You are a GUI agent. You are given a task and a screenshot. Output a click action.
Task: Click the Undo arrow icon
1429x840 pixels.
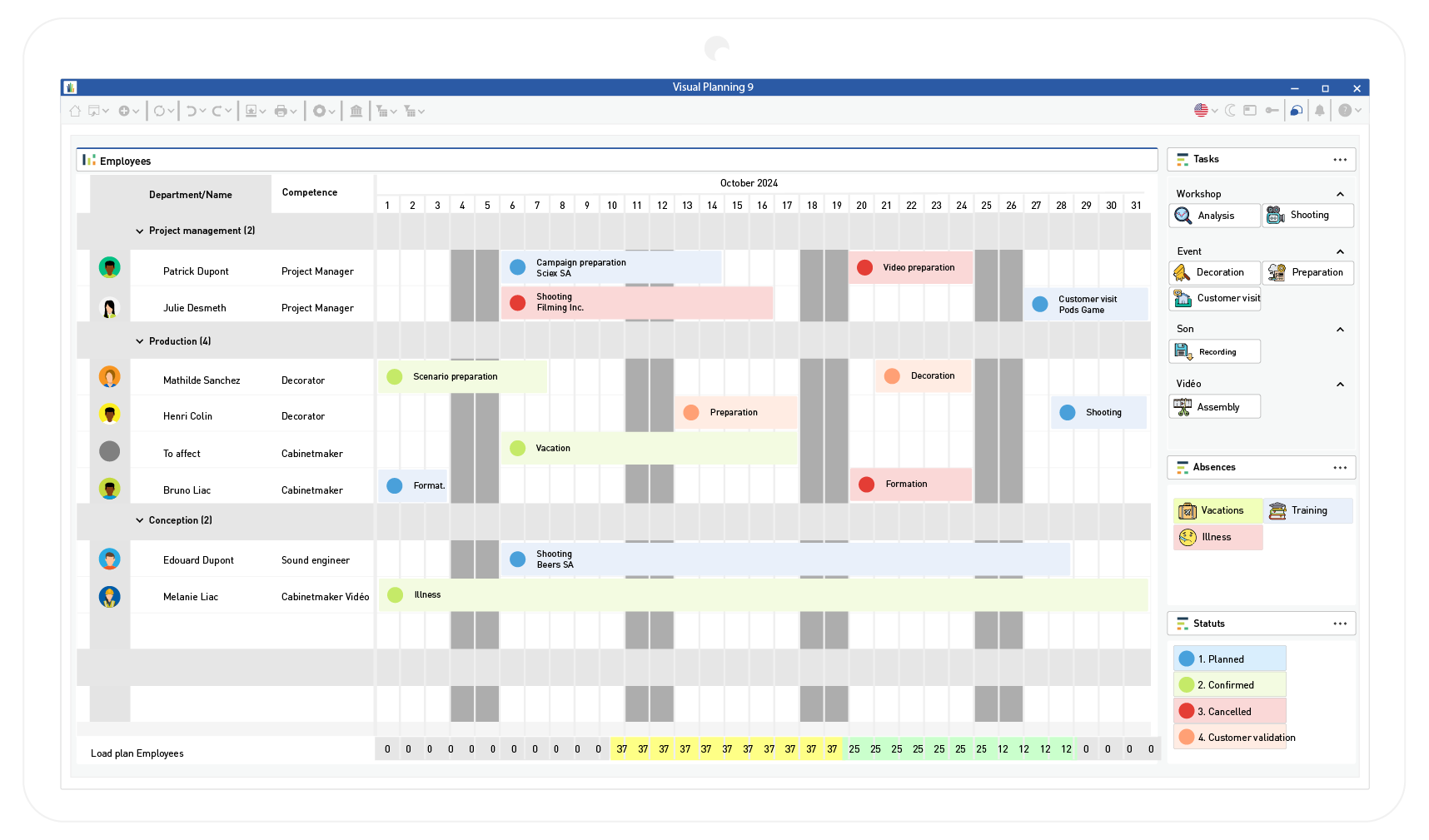pyautogui.click(x=192, y=111)
